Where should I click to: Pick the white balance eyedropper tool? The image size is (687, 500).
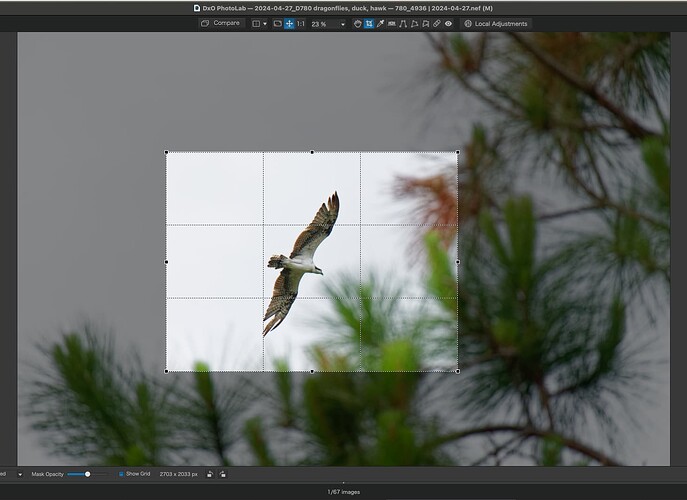381,23
